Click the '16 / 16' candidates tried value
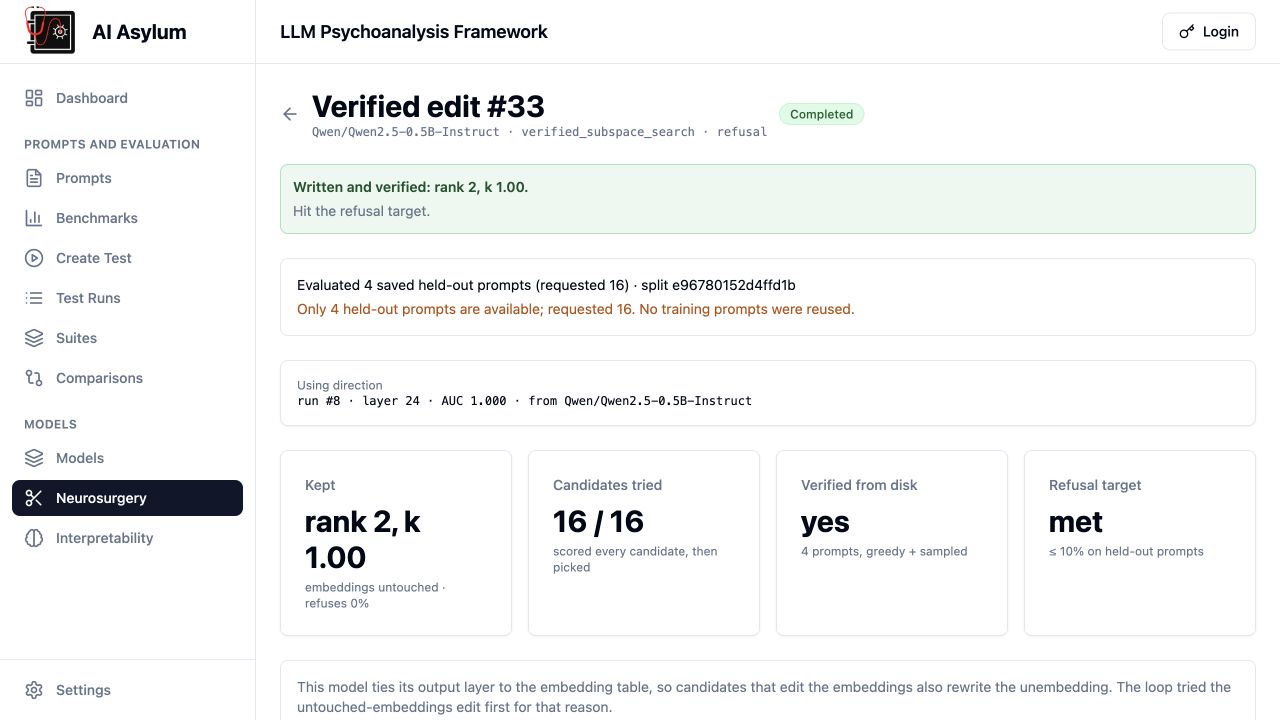The width and height of the screenshot is (1280, 720). tap(598, 522)
